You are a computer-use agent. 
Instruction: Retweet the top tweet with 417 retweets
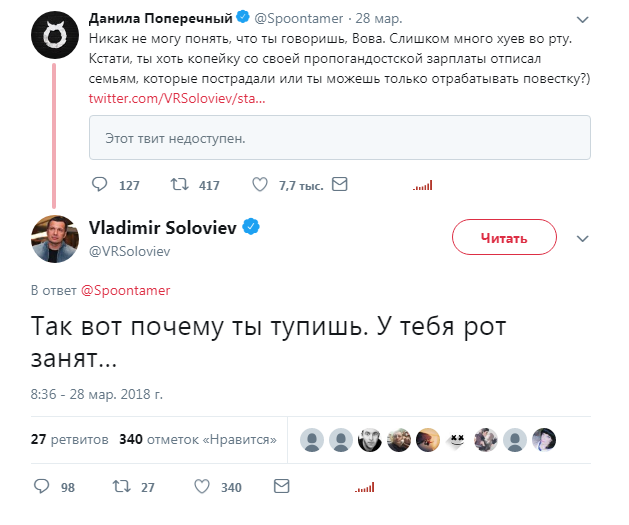[x=181, y=185]
